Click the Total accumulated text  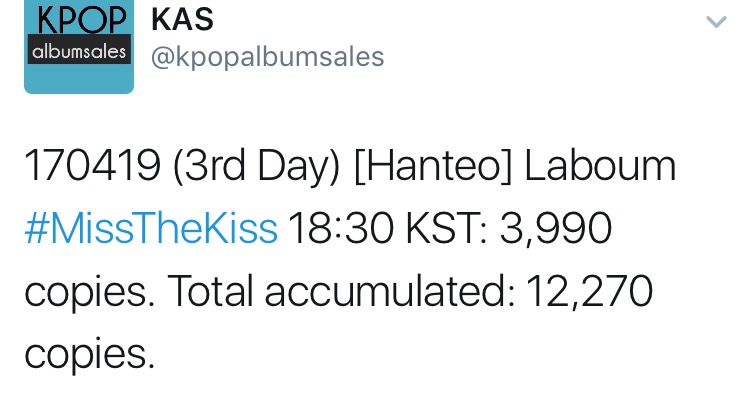[x=341, y=291]
